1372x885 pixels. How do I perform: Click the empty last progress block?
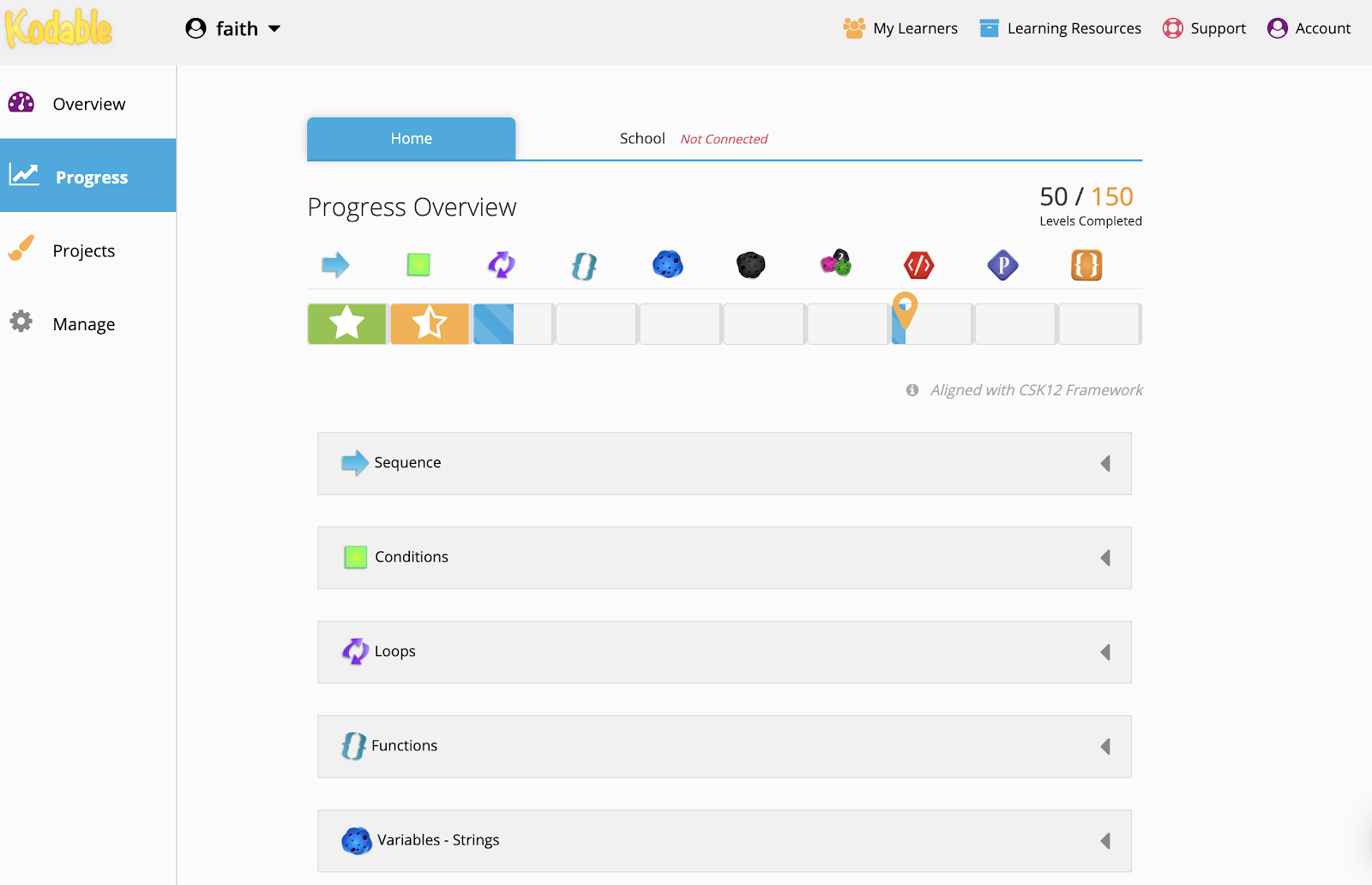[x=1100, y=324]
